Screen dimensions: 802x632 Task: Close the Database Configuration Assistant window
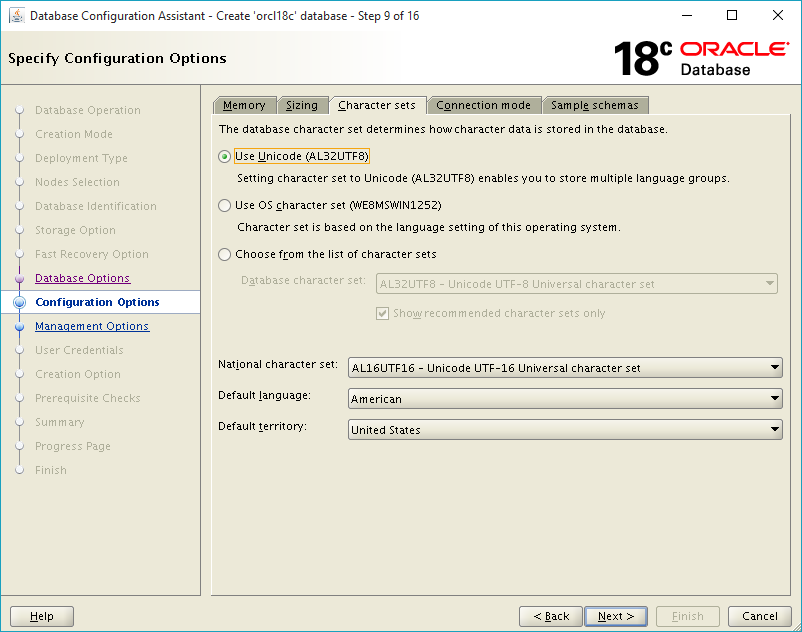coord(777,15)
